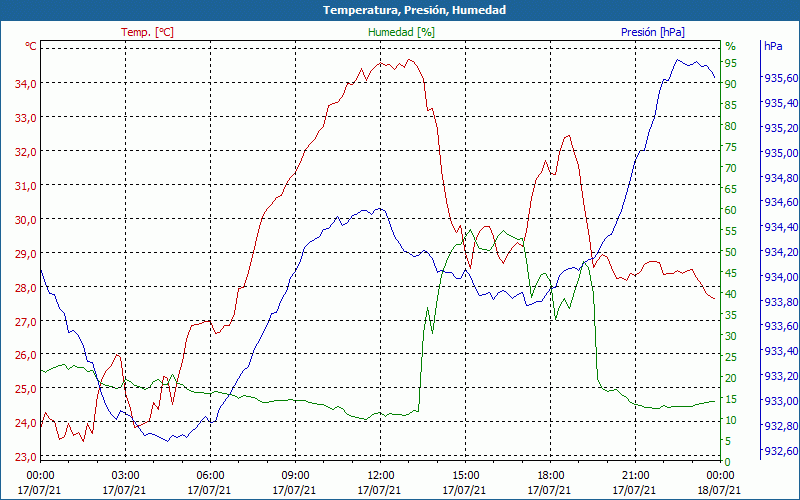This screenshot has width=800, height=500.
Task: Click temperature axis value "29,0"
Action: tap(25, 254)
